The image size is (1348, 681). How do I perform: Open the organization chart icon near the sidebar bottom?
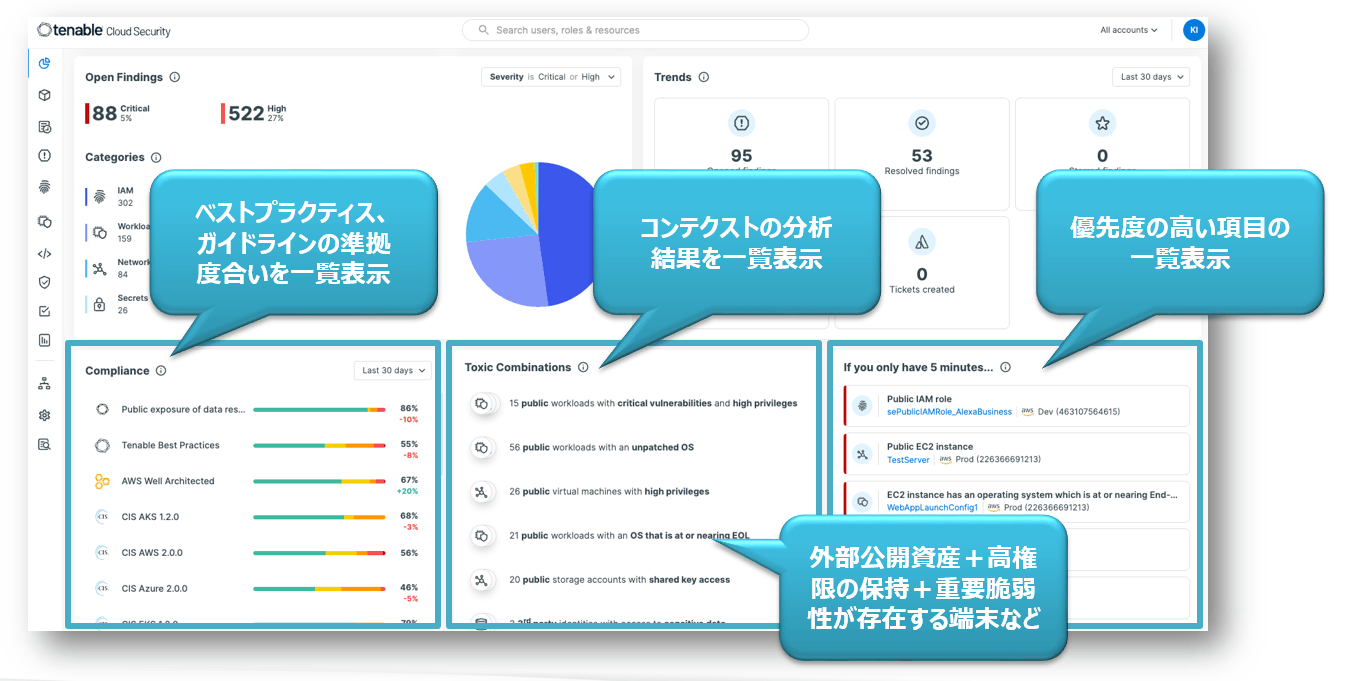point(44,382)
